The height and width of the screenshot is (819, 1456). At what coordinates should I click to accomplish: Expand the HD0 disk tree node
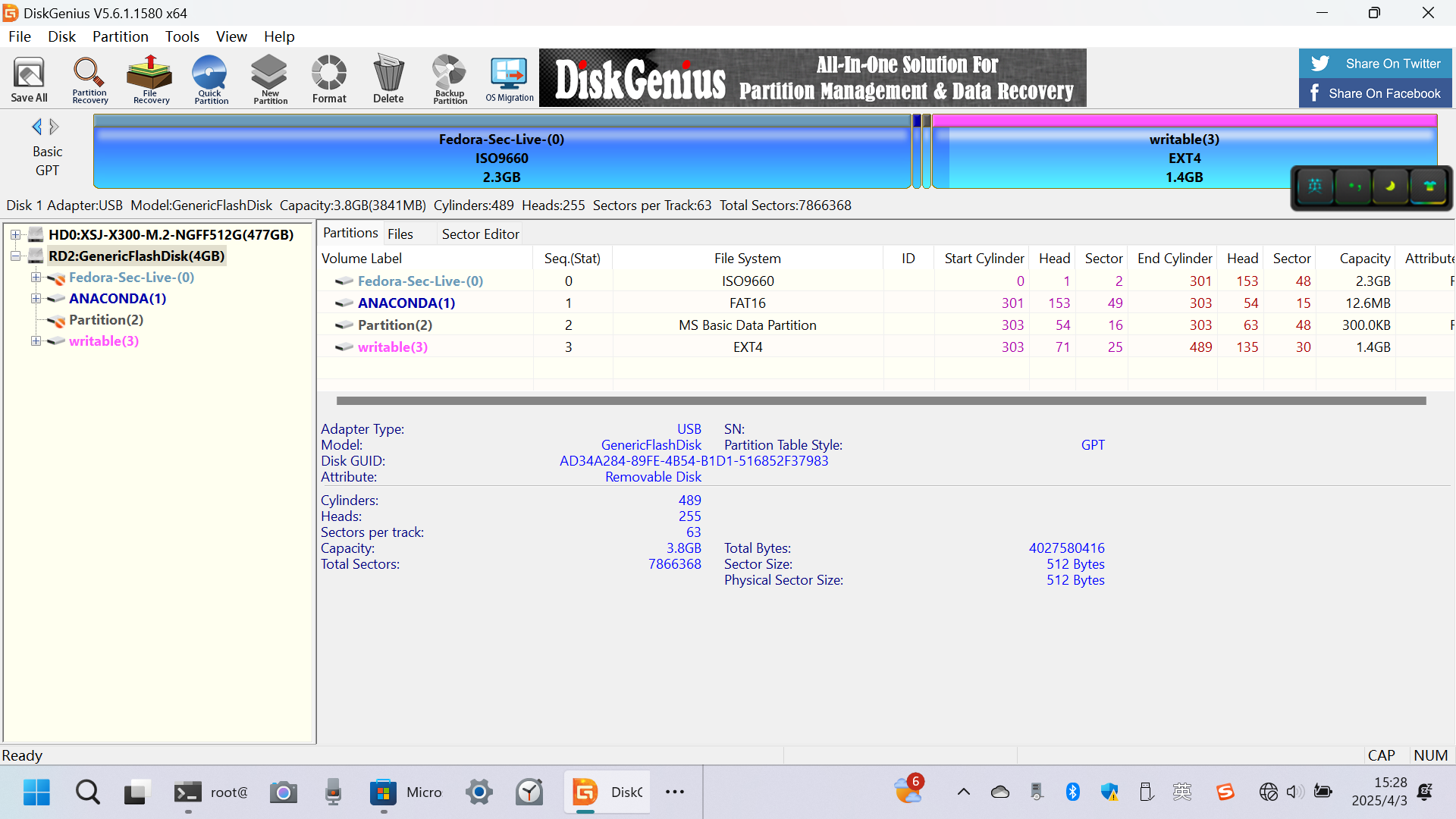(x=15, y=235)
